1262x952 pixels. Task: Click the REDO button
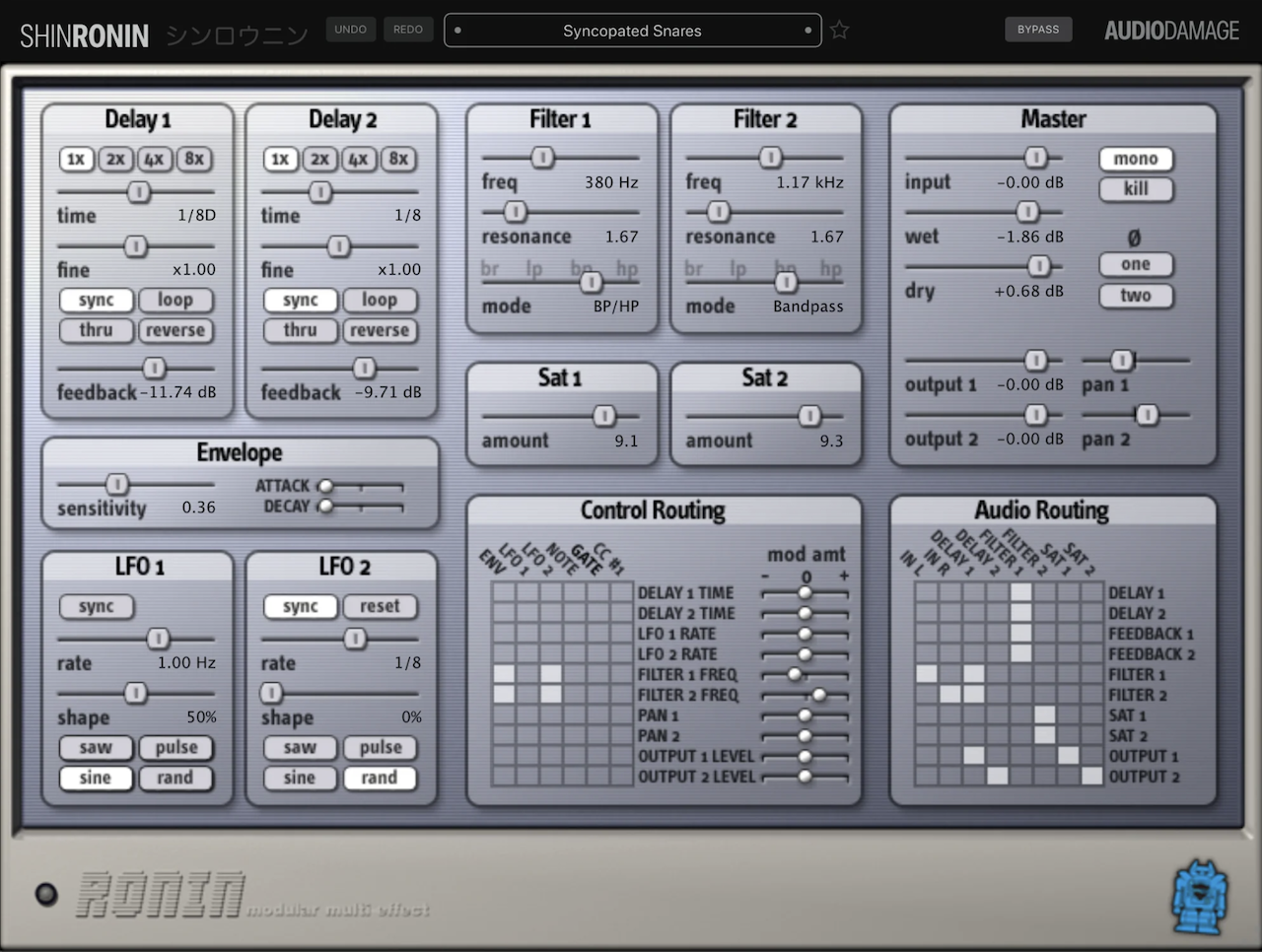(408, 30)
